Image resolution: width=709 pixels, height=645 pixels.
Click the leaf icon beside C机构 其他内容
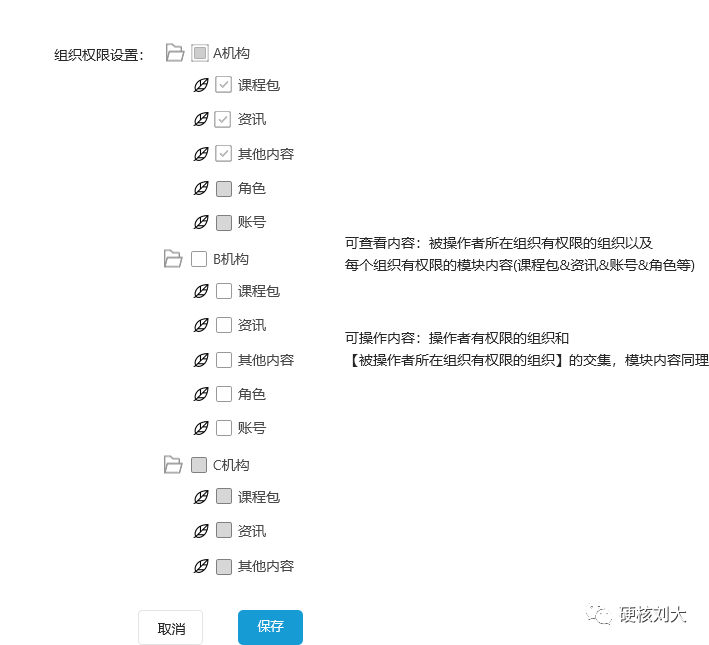coord(201,566)
